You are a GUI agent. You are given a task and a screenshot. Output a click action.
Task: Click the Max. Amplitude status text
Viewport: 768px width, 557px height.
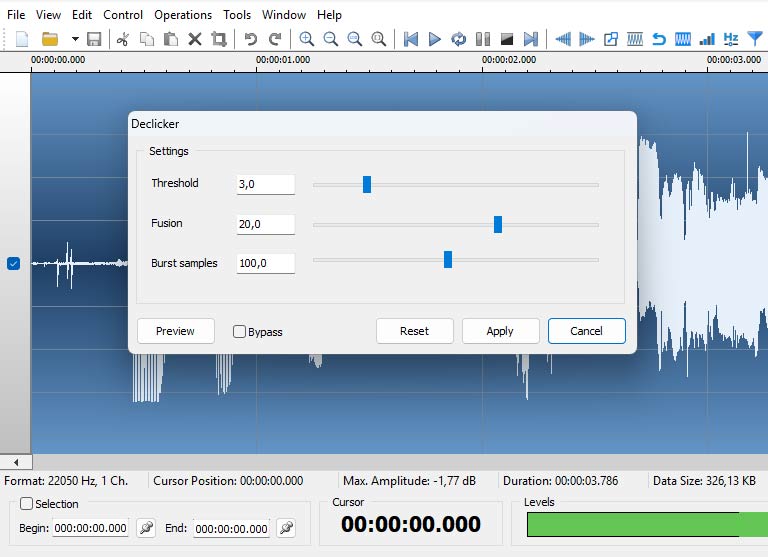pyautogui.click(x=409, y=481)
